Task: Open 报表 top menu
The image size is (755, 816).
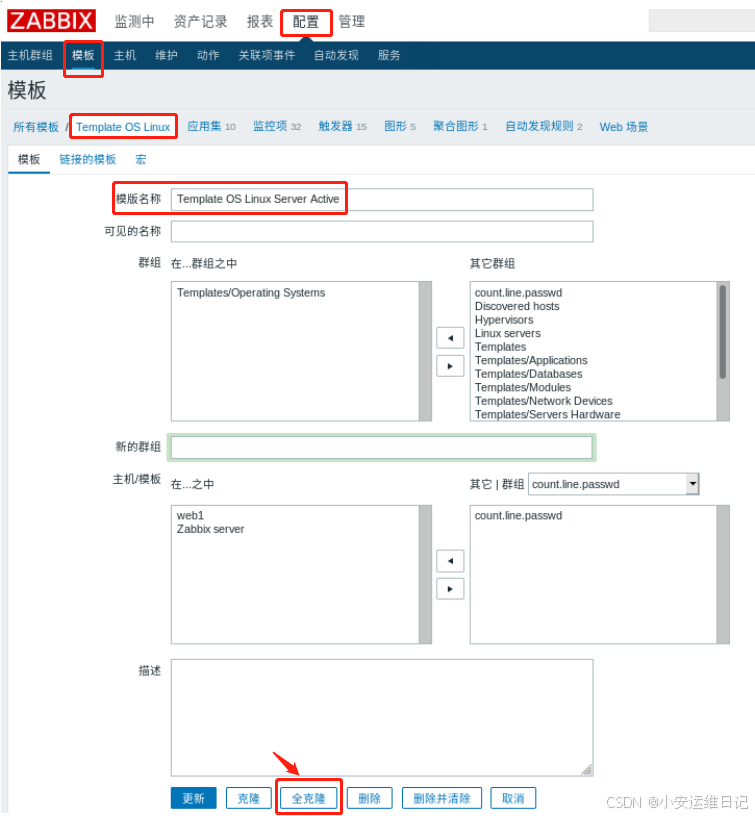Action: click(260, 22)
